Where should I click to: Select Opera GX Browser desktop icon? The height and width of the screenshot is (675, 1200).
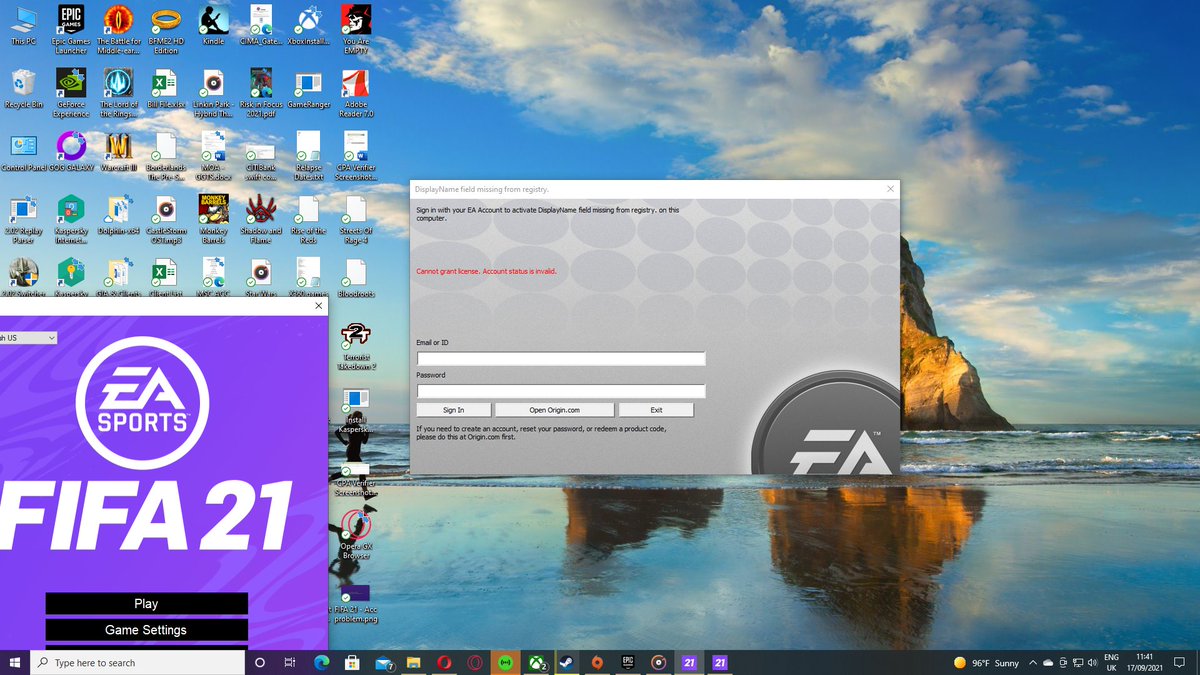click(355, 535)
